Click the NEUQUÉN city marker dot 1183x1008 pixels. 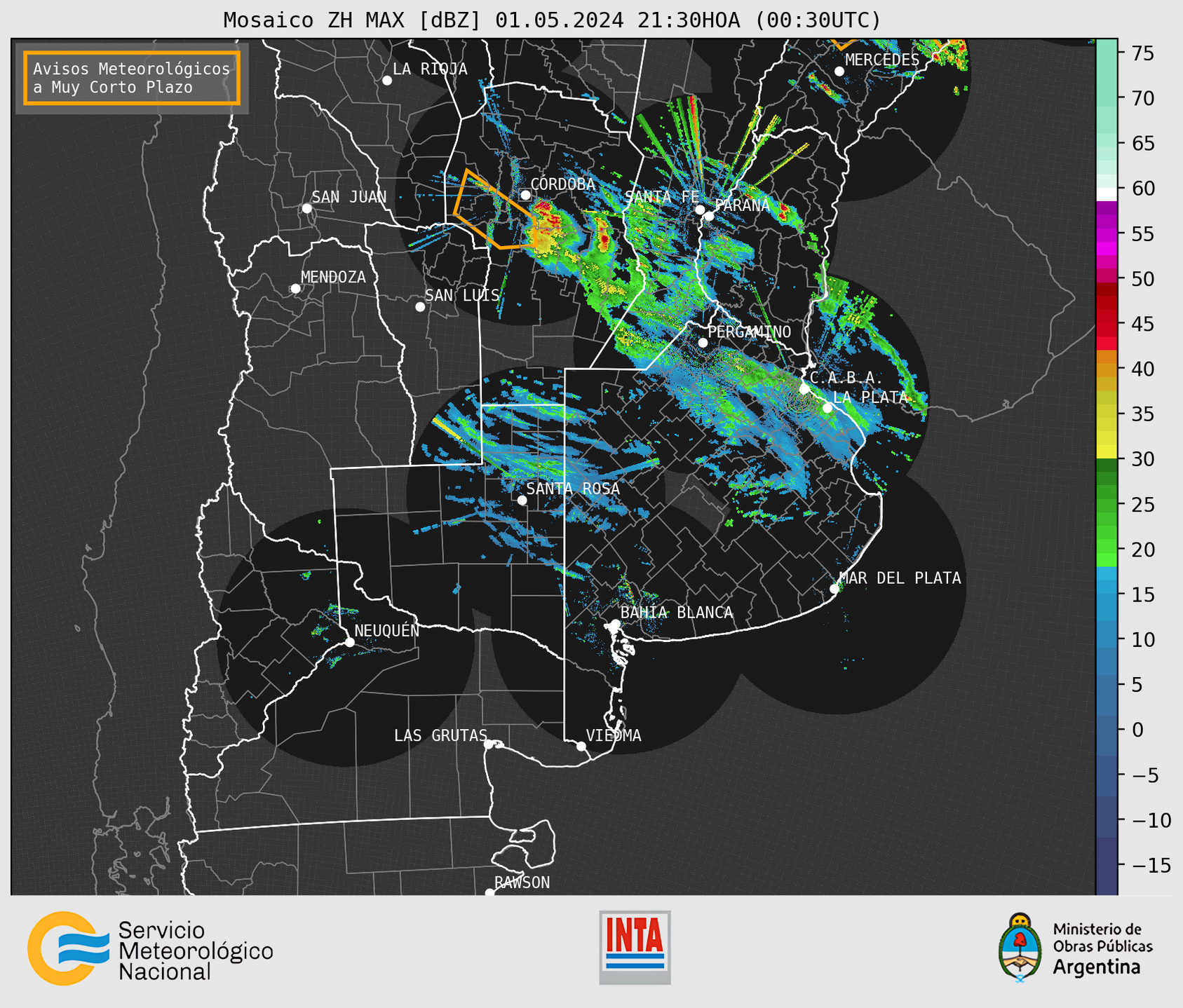349,642
